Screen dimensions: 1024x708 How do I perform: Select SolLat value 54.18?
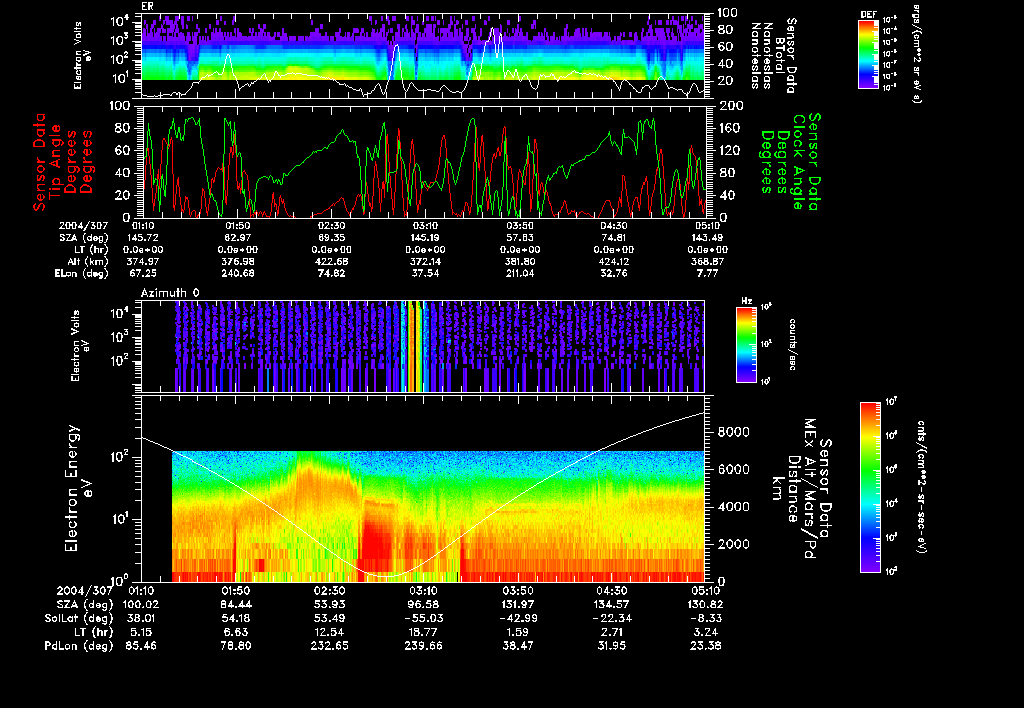[236, 619]
